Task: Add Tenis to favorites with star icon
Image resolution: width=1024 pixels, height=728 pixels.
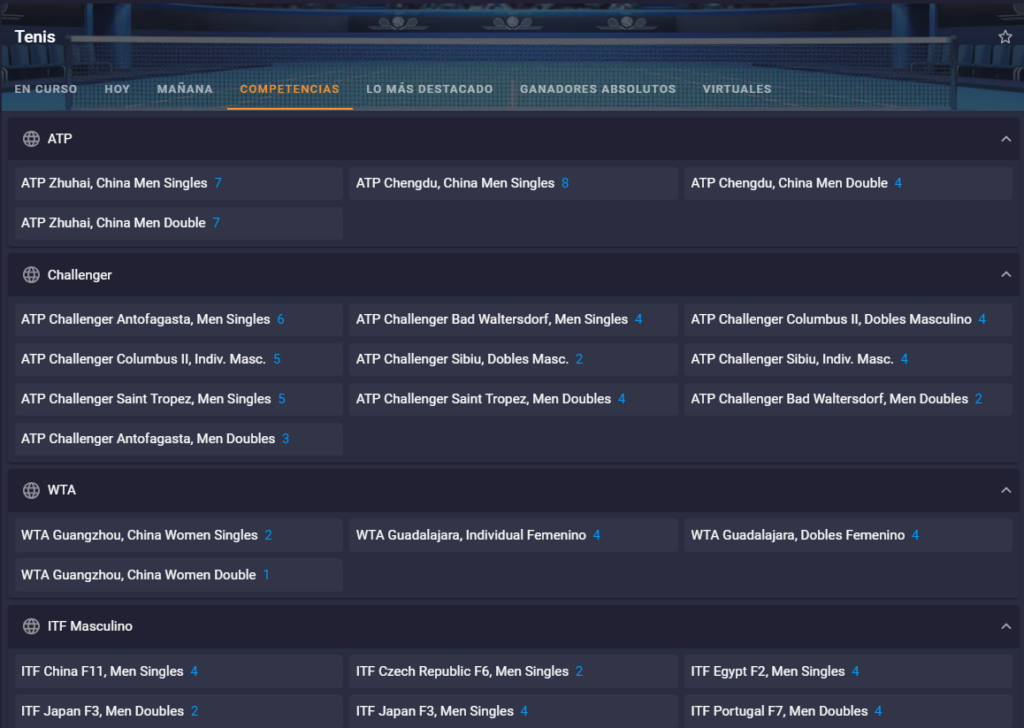Action: tap(1005, 37)
